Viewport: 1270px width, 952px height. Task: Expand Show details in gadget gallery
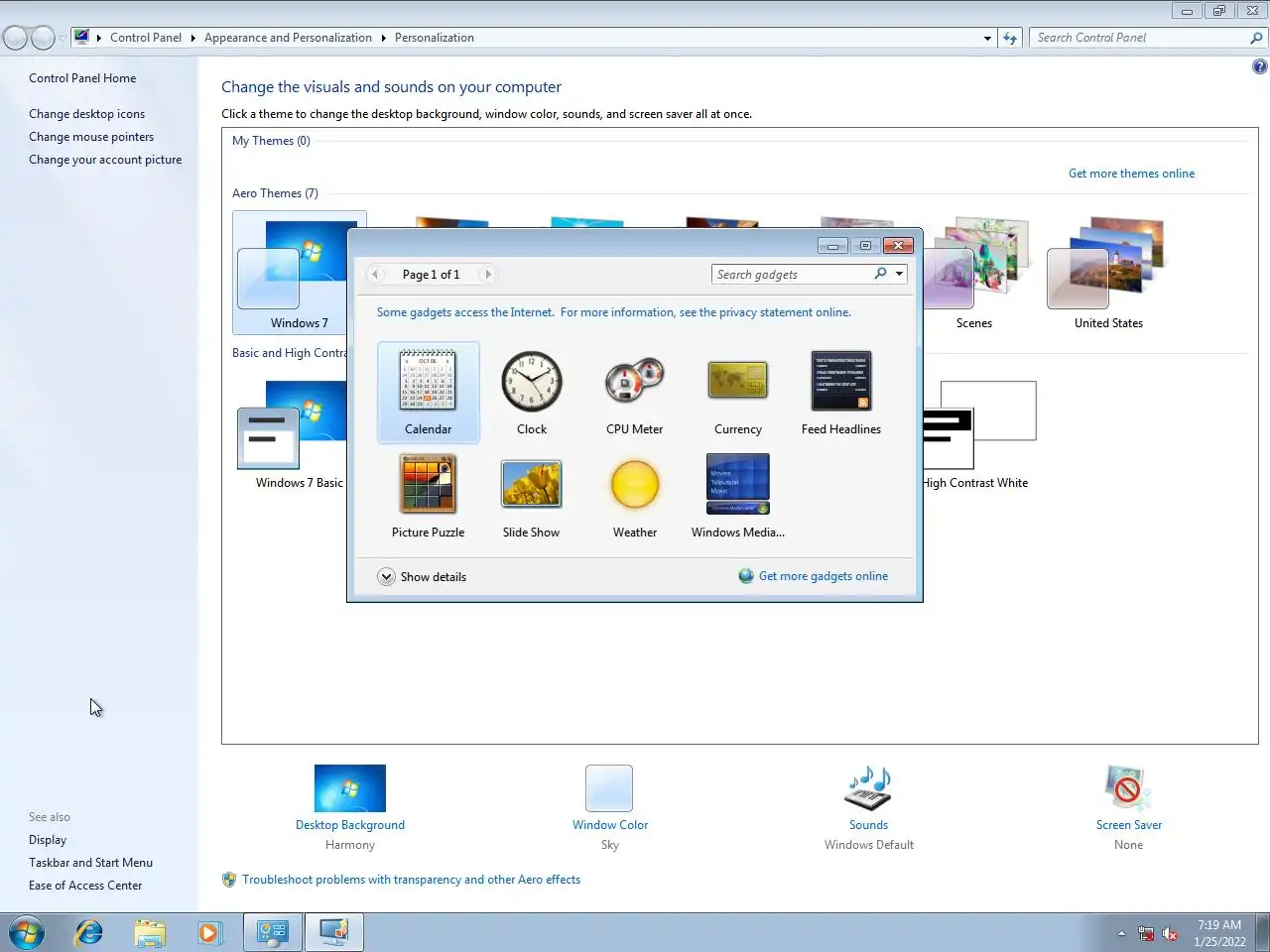(x=422, y=576)
